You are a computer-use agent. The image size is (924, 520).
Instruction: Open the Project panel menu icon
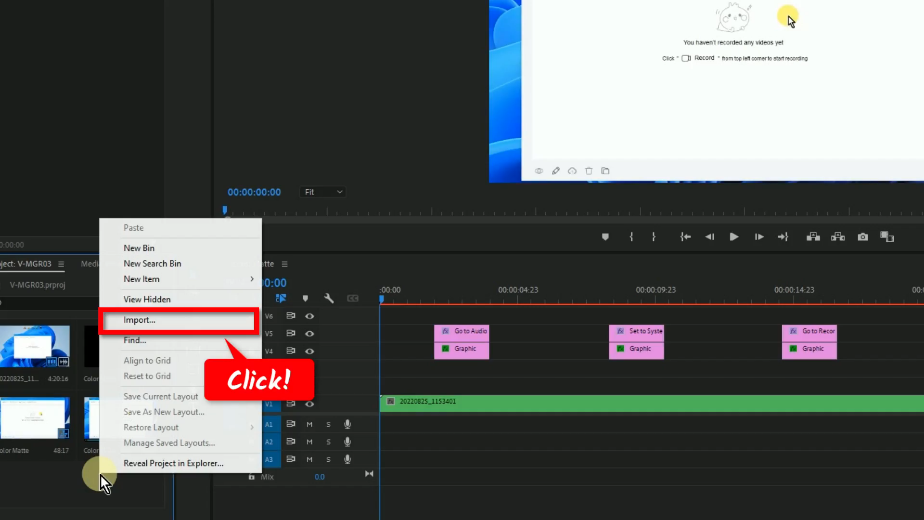coord(61,264)
